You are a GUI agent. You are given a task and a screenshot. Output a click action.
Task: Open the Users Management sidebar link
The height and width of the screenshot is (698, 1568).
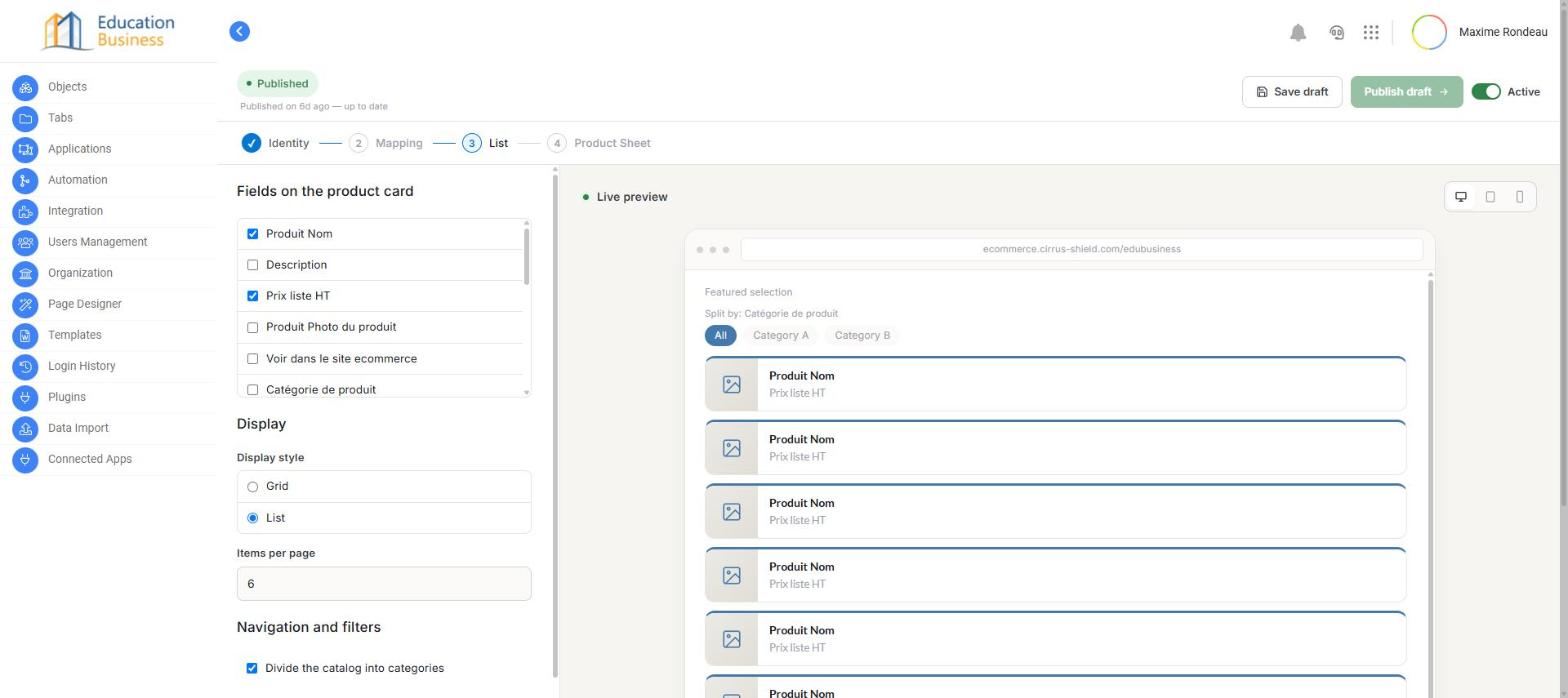[x=97, y=242]
